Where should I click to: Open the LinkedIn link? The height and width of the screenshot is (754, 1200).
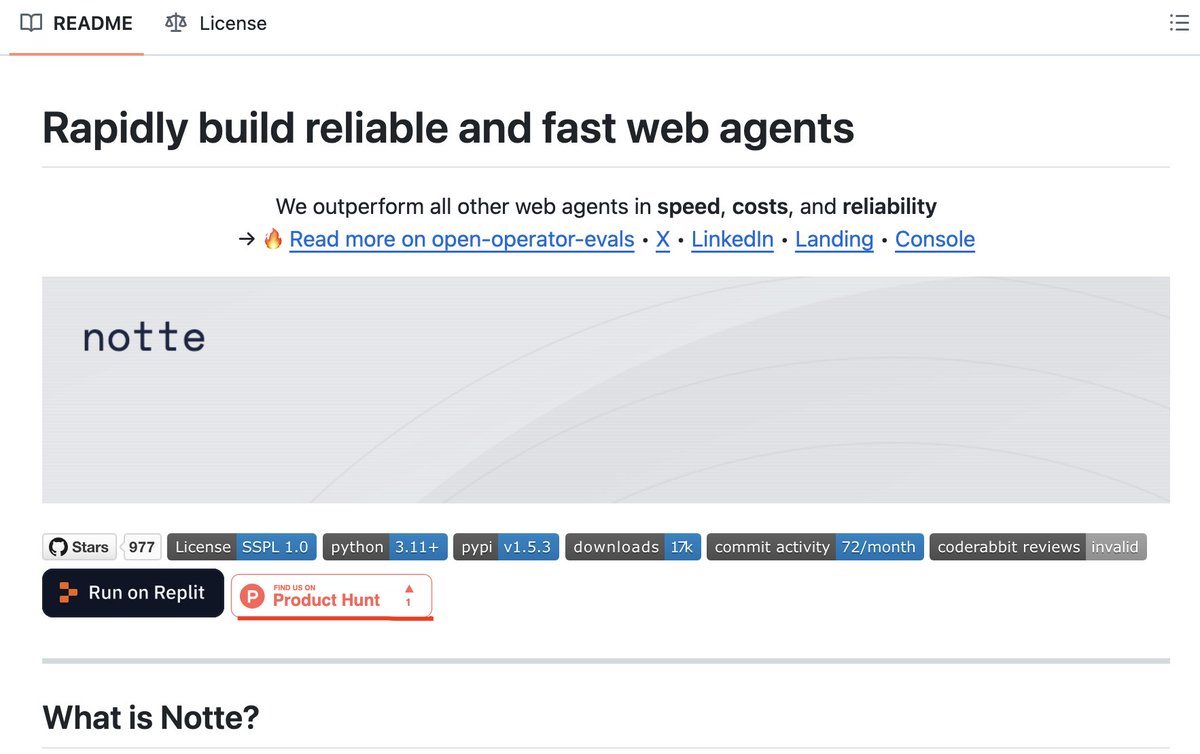[732, 239]
